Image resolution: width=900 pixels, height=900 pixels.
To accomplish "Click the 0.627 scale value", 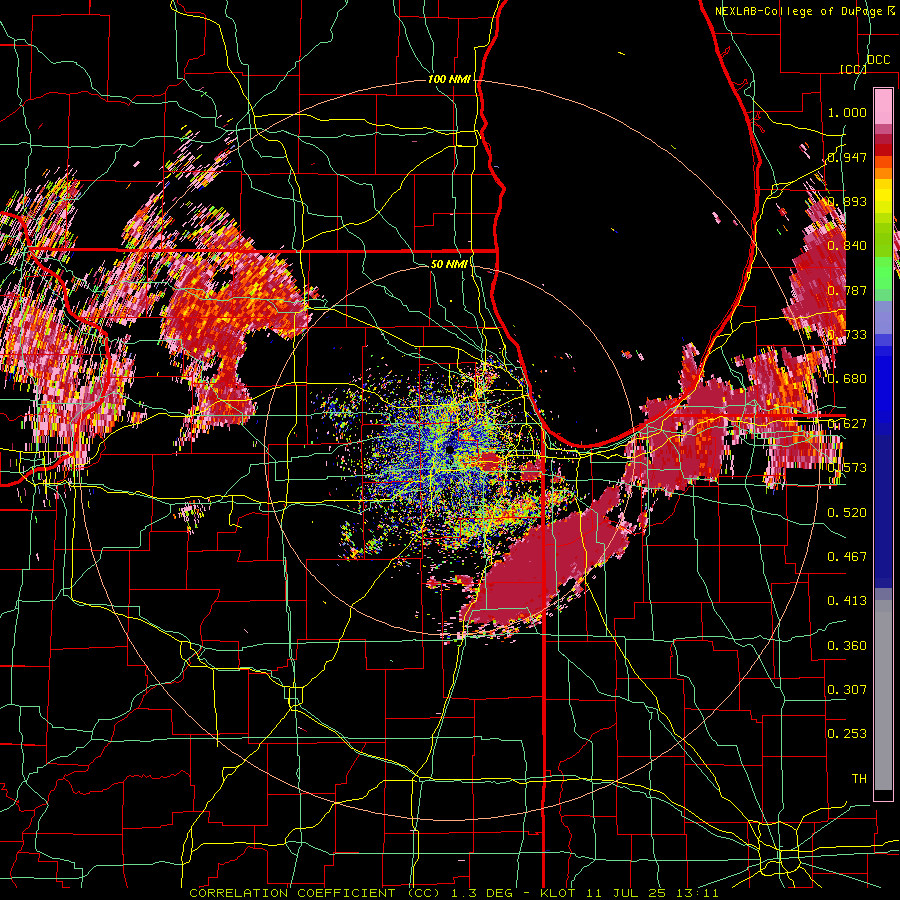I will click(847, 424).
